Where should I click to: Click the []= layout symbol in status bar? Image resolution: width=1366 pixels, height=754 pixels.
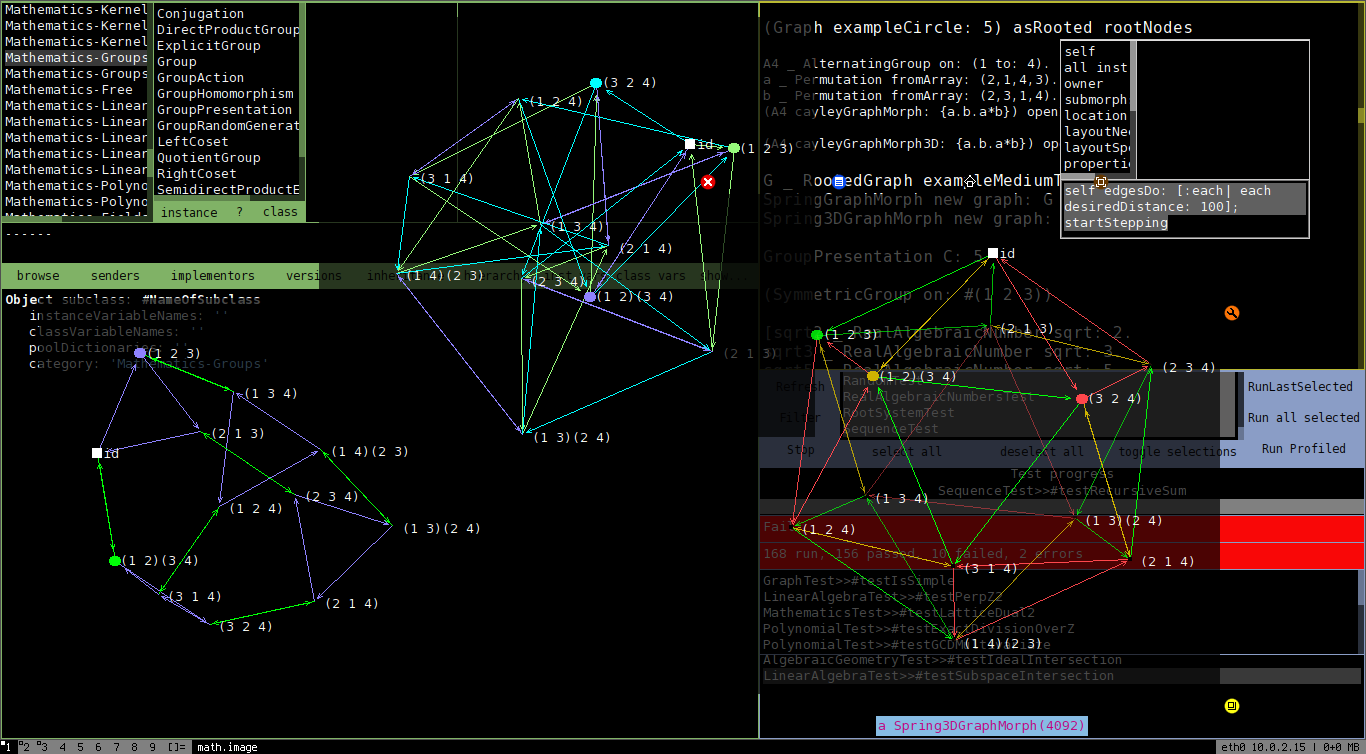coord(176,747)
